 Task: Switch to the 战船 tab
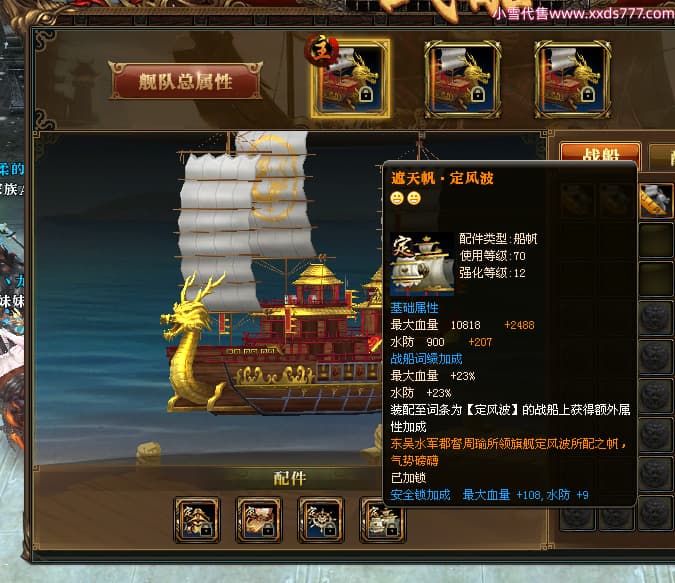coord(600,155)
